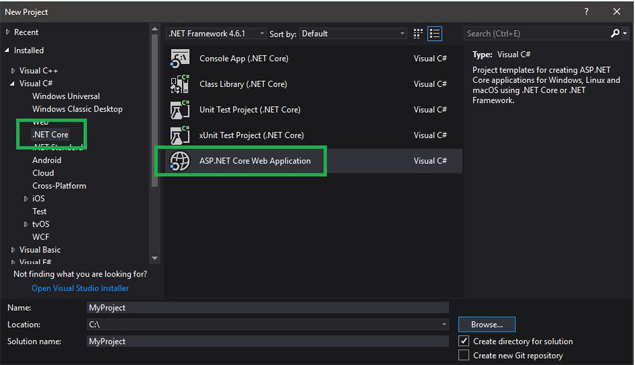Expand the tvOS tree node
This screenshot has width=635, height=365.
[26, 224]
